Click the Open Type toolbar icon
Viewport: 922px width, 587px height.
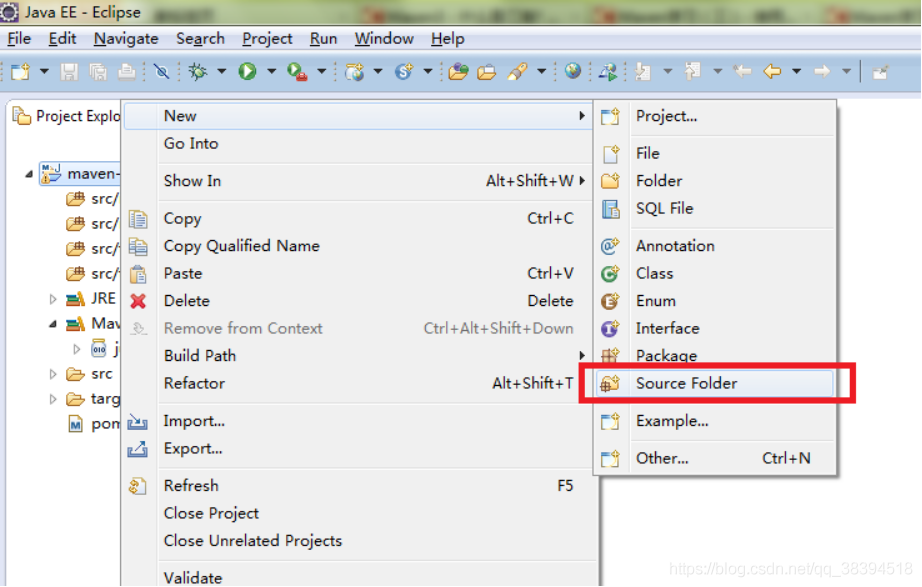[458, 72]
